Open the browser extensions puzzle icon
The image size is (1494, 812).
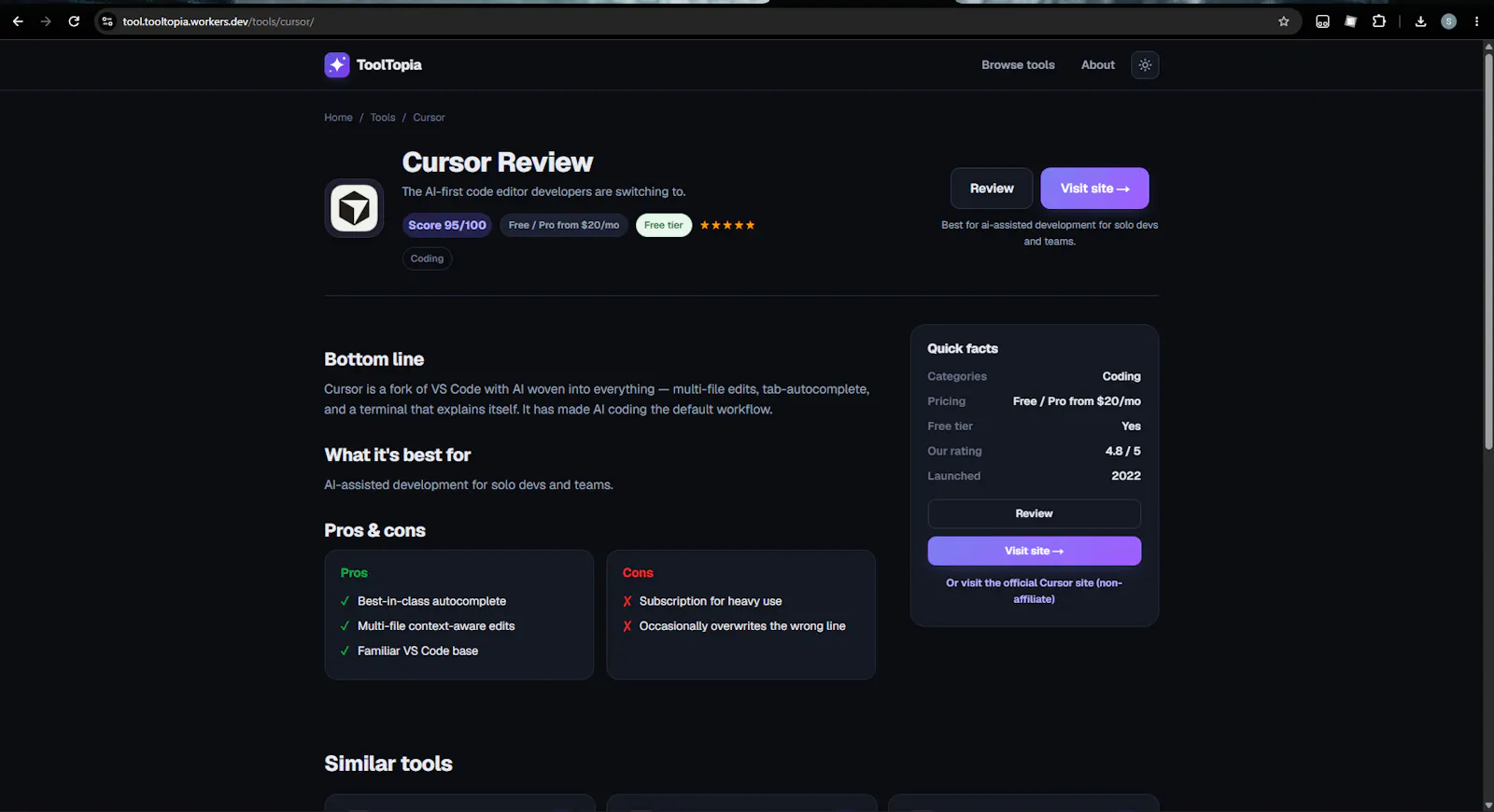[1379, 21]
